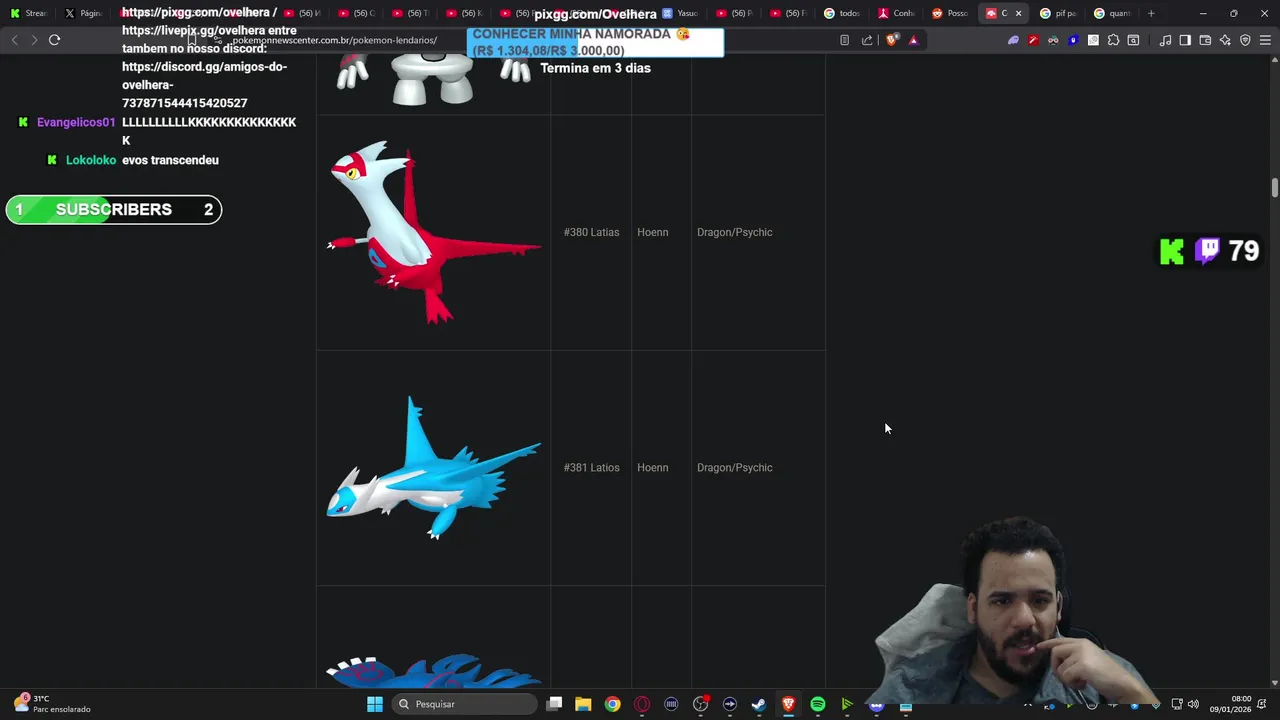Switch to the X Página tab
1280x720 pixels.
click(x=84, y=13)
